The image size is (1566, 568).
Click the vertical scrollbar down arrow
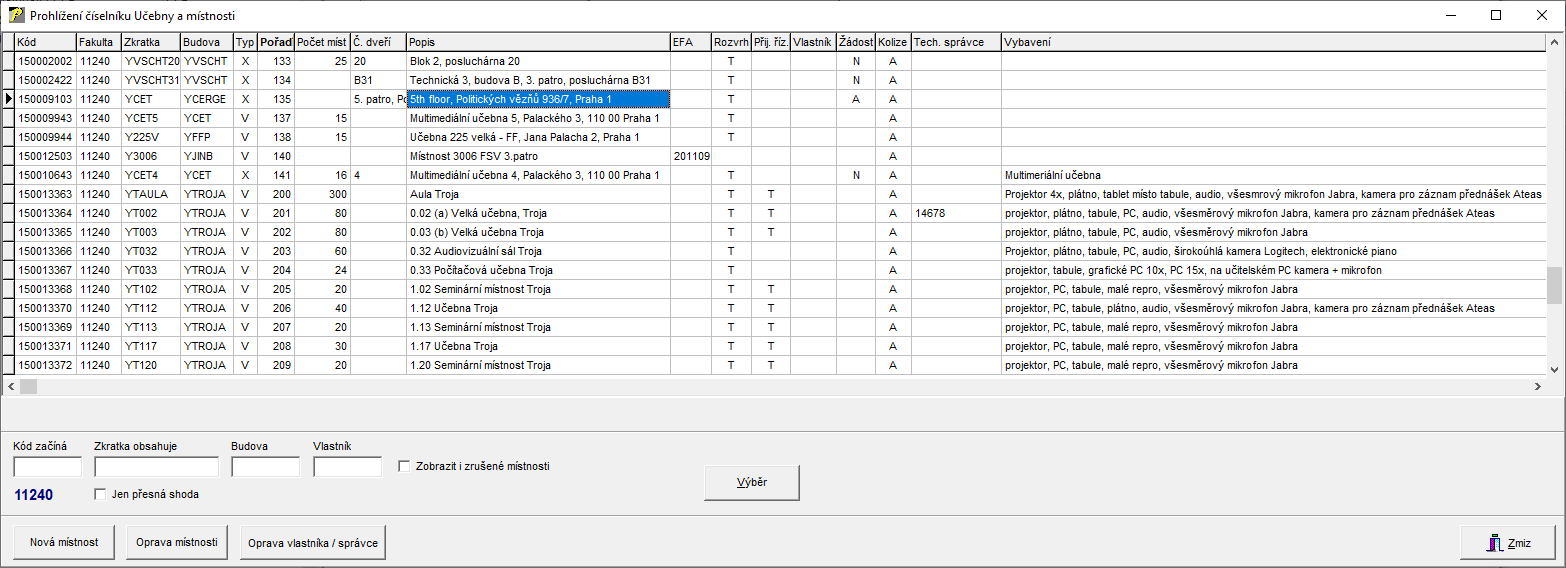pyautogui.click(x=1554, y=368)
